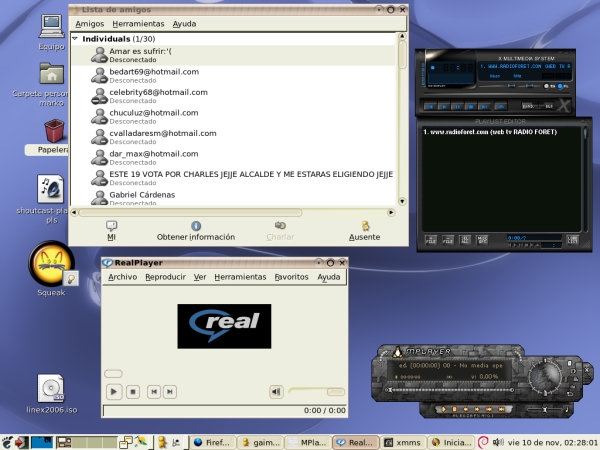Open the Papelera trash icon
The width and height of the screenshot is (600, 450).
click(54, 131)
